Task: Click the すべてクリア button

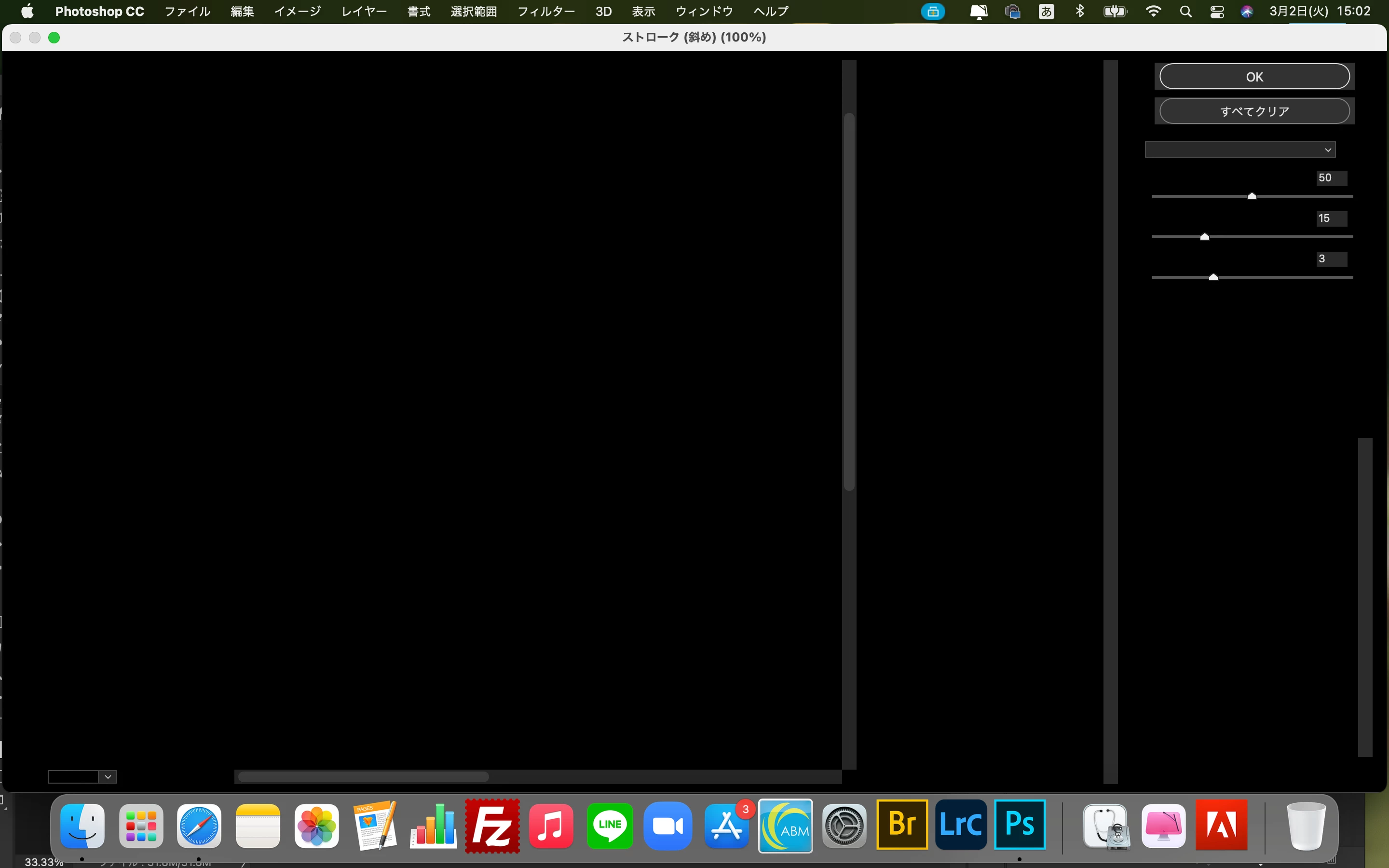Action: click(1254, 111)
